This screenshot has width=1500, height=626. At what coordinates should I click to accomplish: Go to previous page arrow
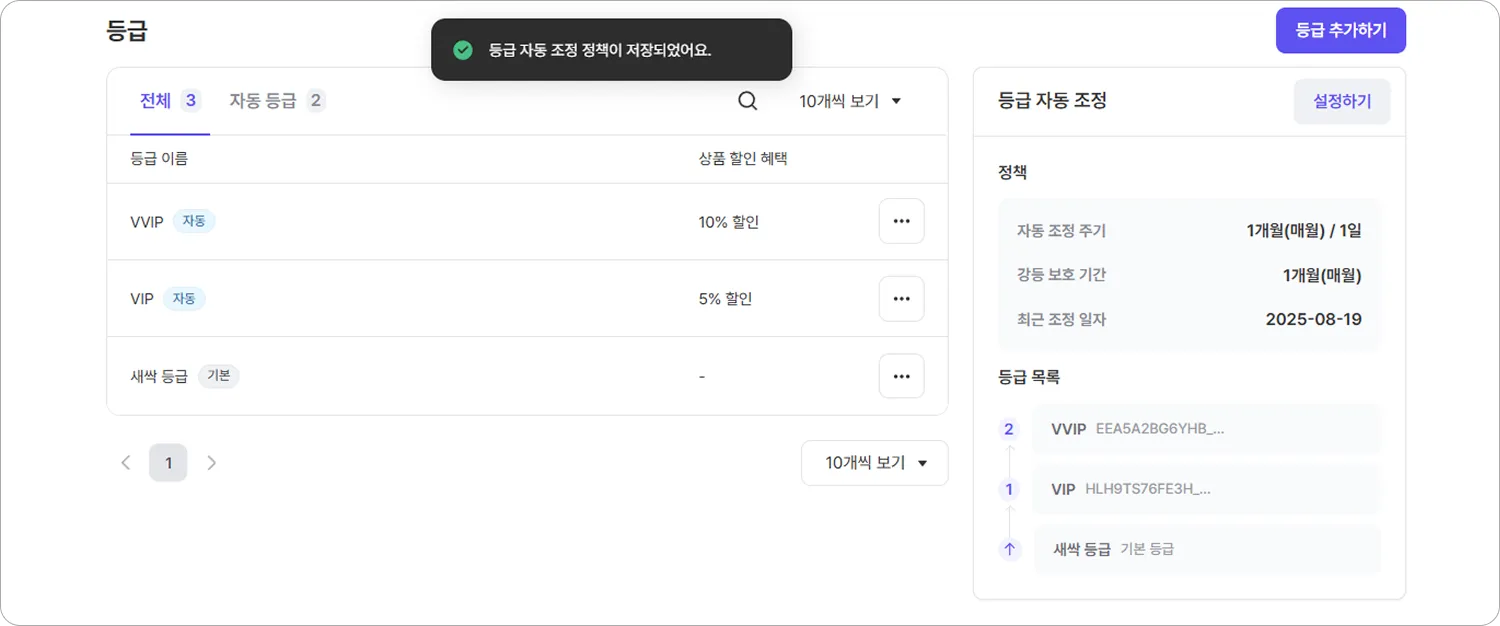tap(126, 463)
